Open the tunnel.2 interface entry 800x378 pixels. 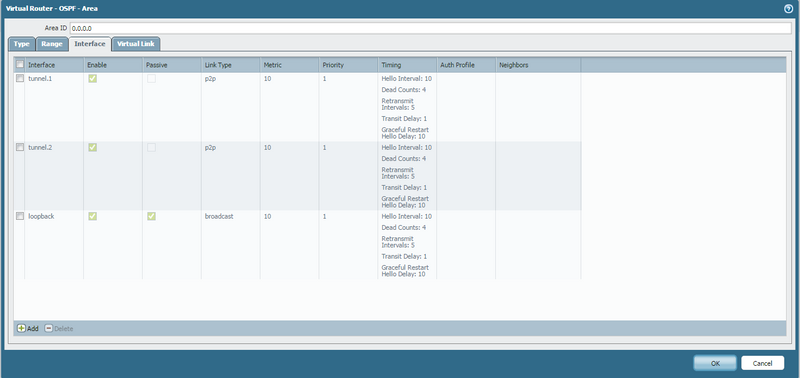(40, 147)
